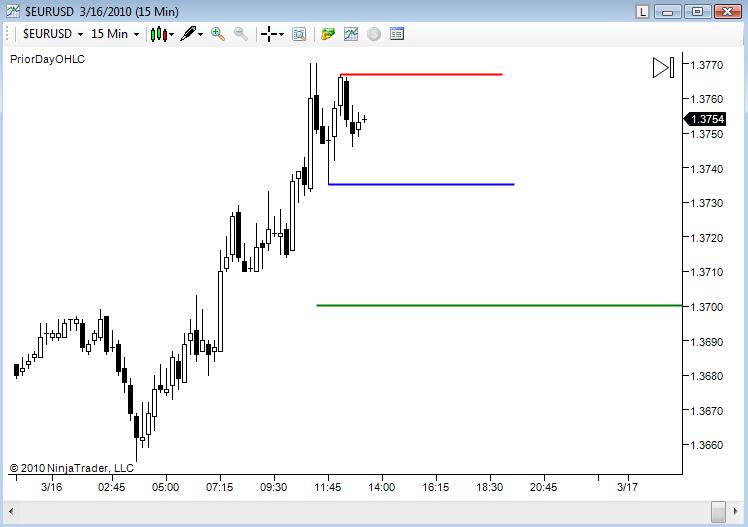
Task: Open the 15 Min interval dropdown
Action: coord(115,34)
